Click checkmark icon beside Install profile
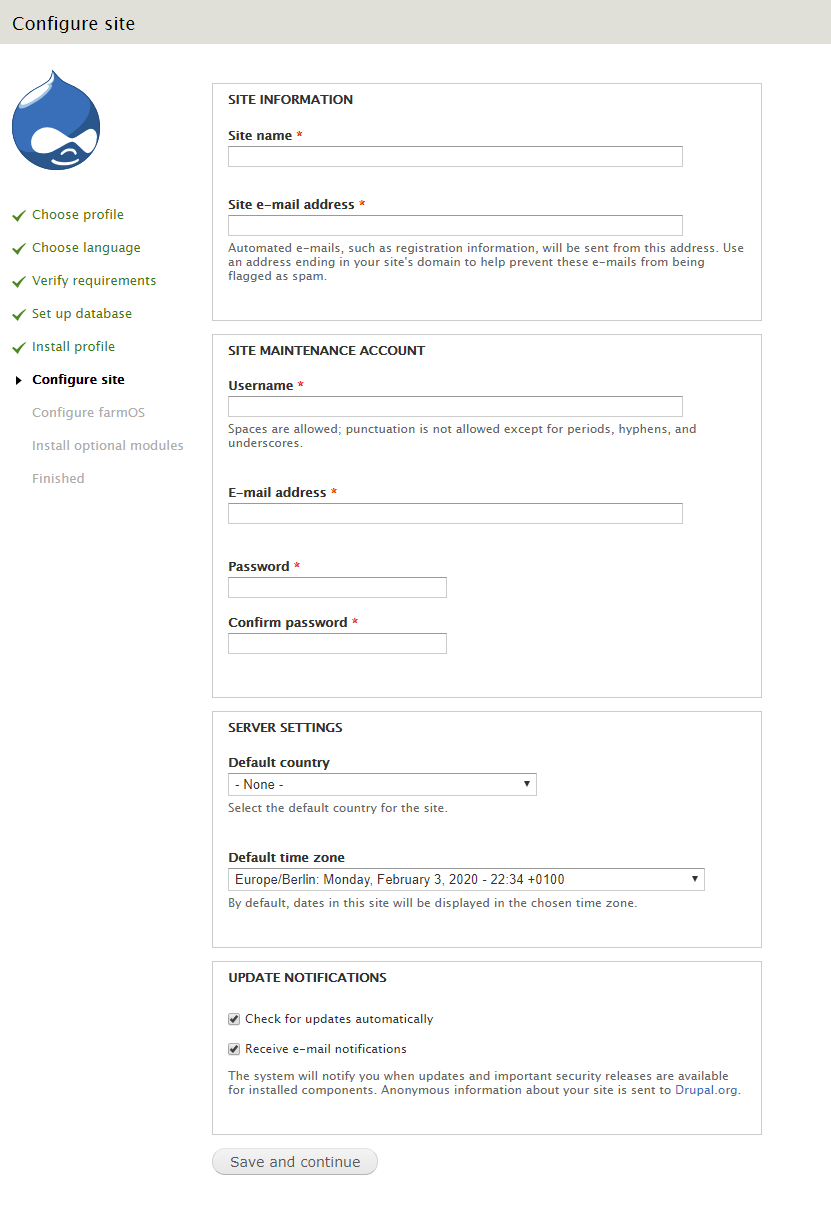The height and width of the screenshot is (1227, 831). 18,348
